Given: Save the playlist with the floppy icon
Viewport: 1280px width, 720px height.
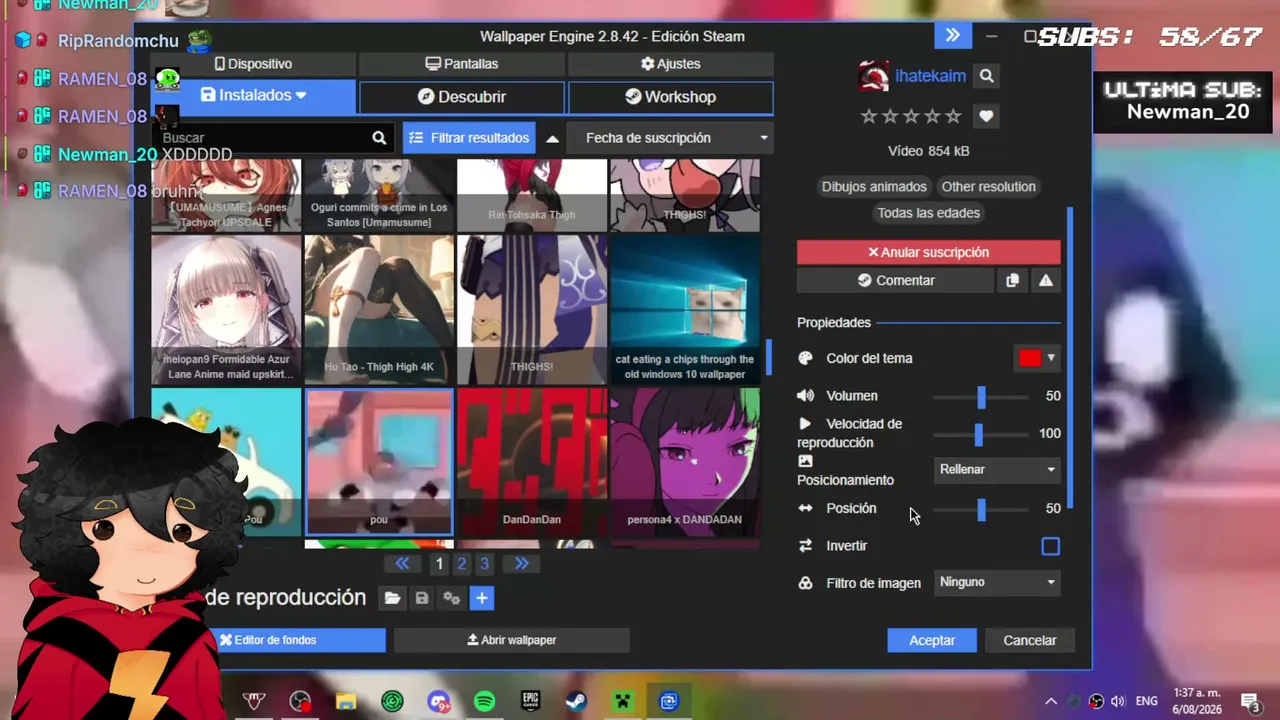Looking at the screenshot, I should click(422, 598).
